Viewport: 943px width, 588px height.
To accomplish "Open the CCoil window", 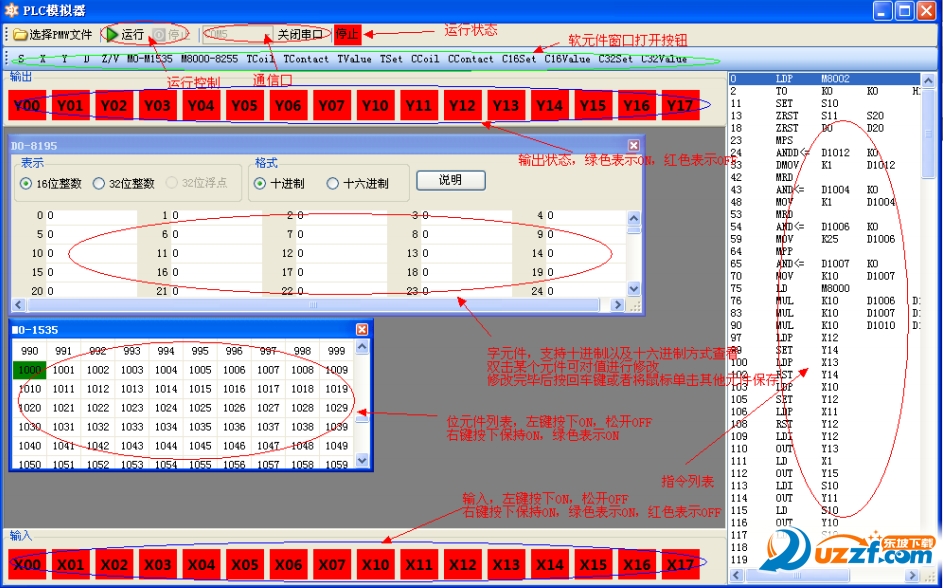I will click(425, 59).
